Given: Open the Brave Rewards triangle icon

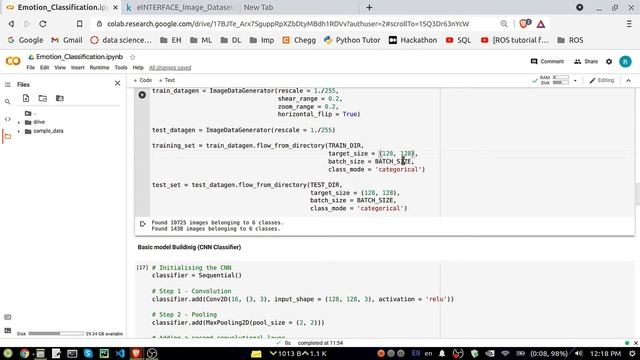Looking at the screenshot, I should (x=541, y=24).
